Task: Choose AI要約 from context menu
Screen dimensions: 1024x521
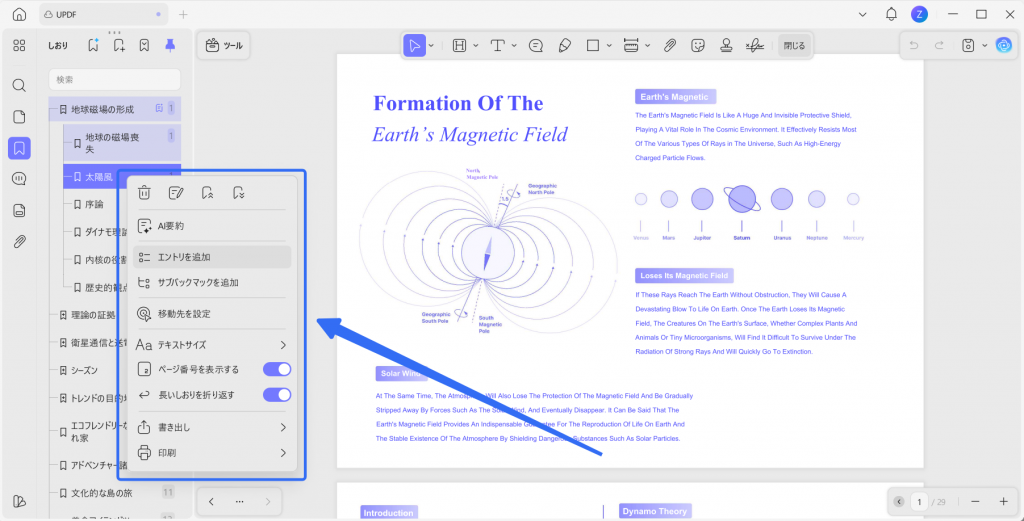Action: [212, 226]
